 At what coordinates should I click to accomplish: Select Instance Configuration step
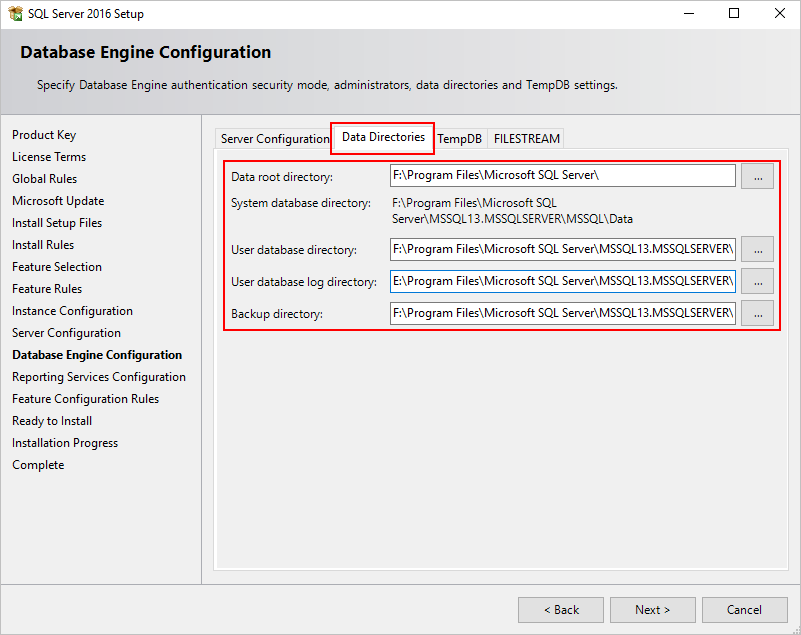(73, 311)
